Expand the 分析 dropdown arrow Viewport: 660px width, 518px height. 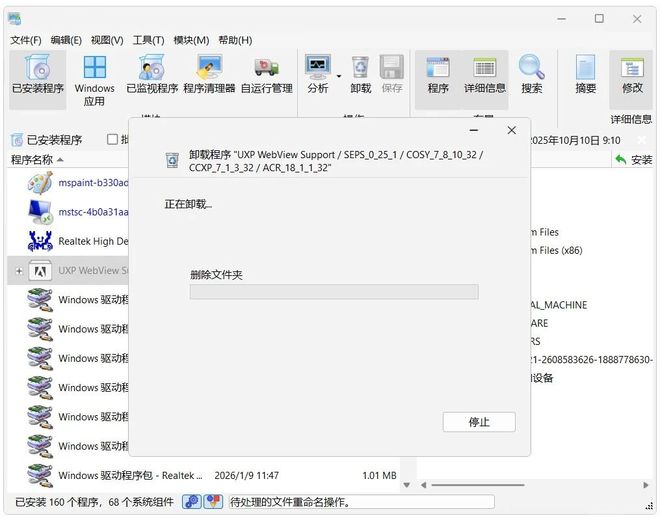pos(339,77)
